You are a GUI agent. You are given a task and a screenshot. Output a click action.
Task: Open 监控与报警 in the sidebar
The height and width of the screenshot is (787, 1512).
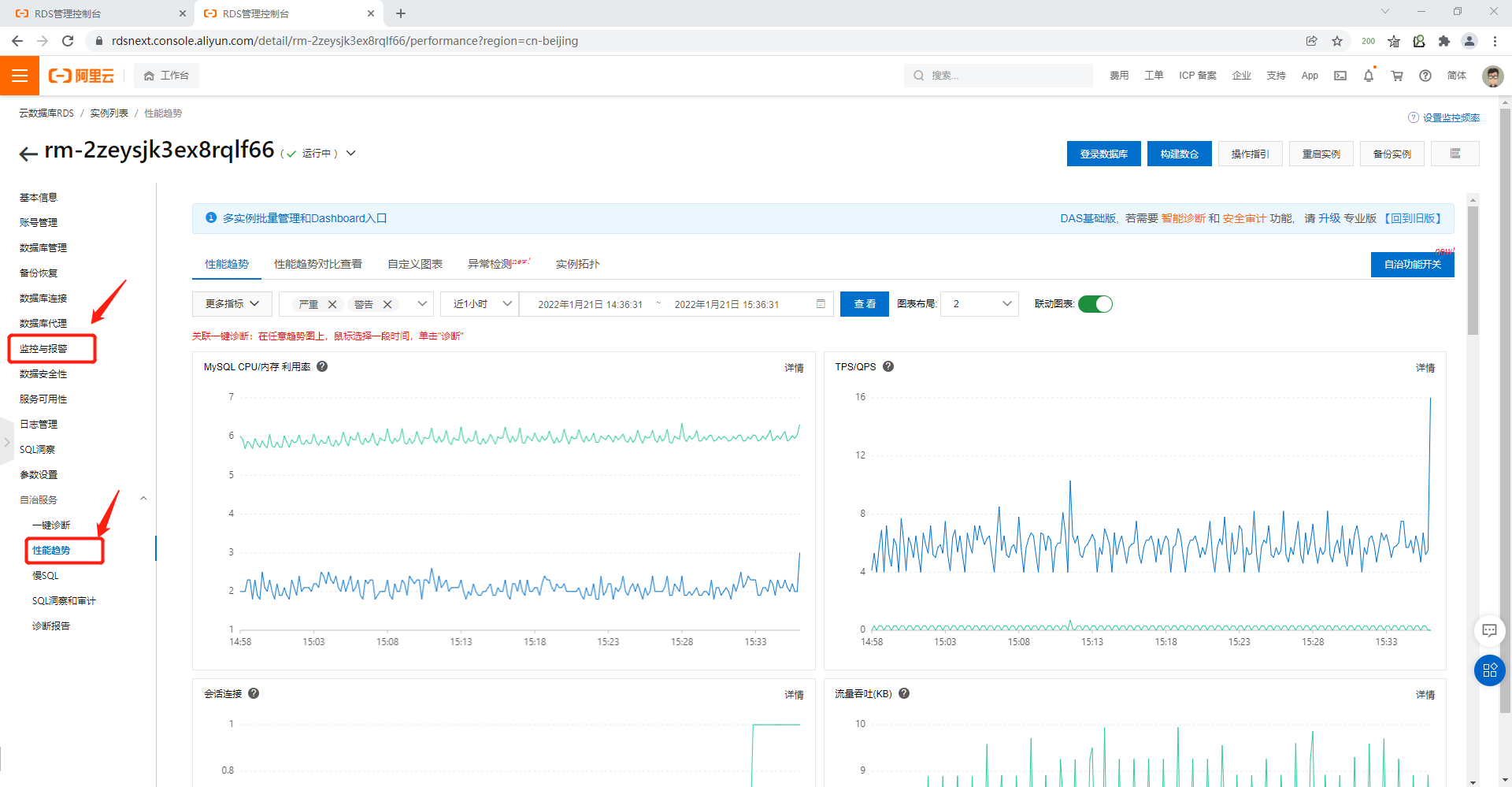[43, 349]
